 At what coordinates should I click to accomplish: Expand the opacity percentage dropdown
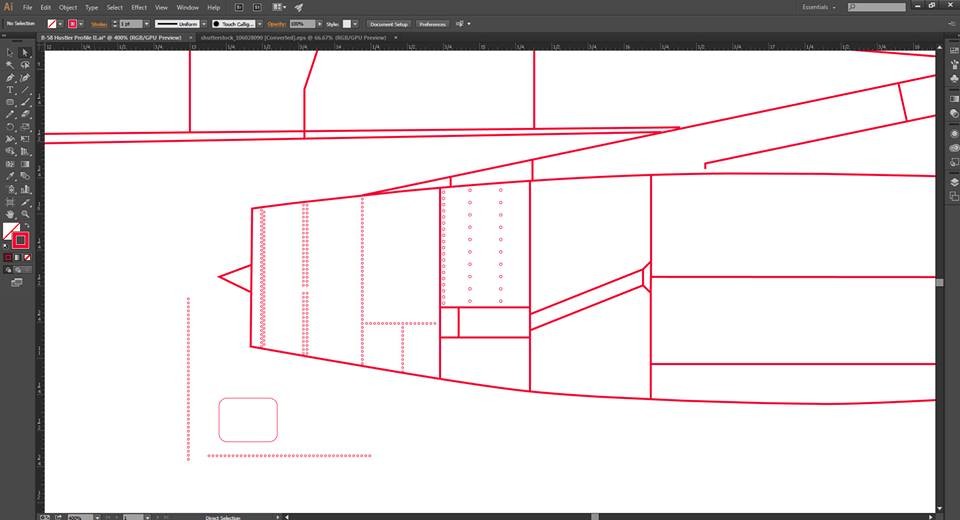(x=319, y=24)
